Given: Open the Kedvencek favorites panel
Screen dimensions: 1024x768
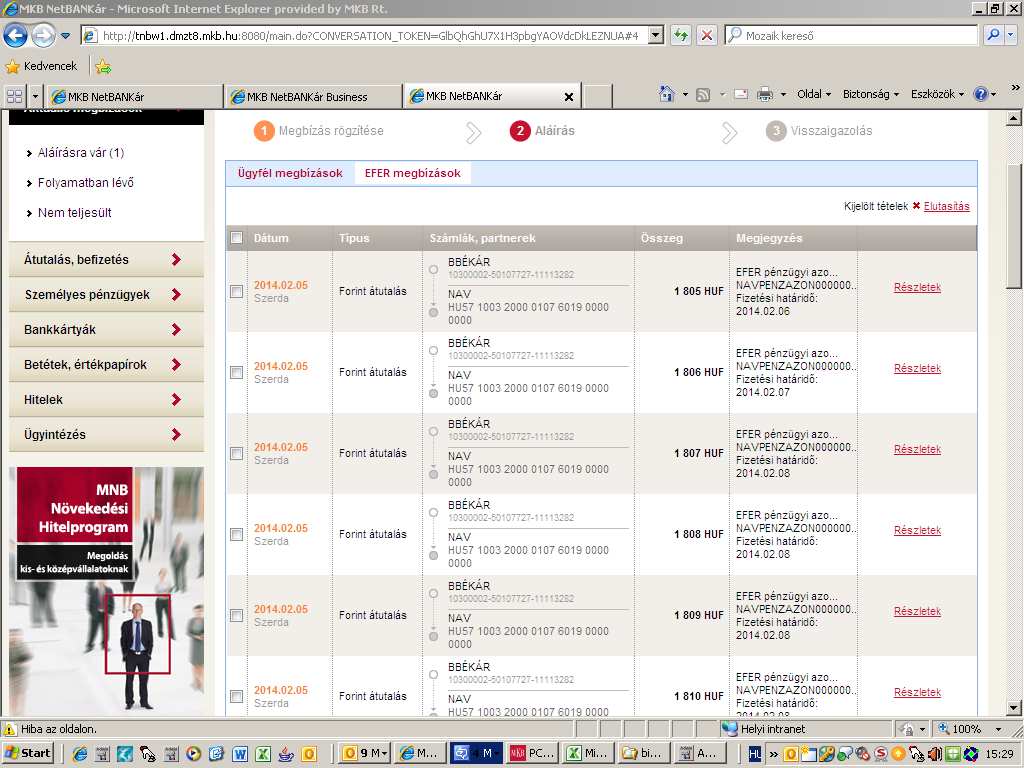Looking at the screenshot, I should coord(42,66).
